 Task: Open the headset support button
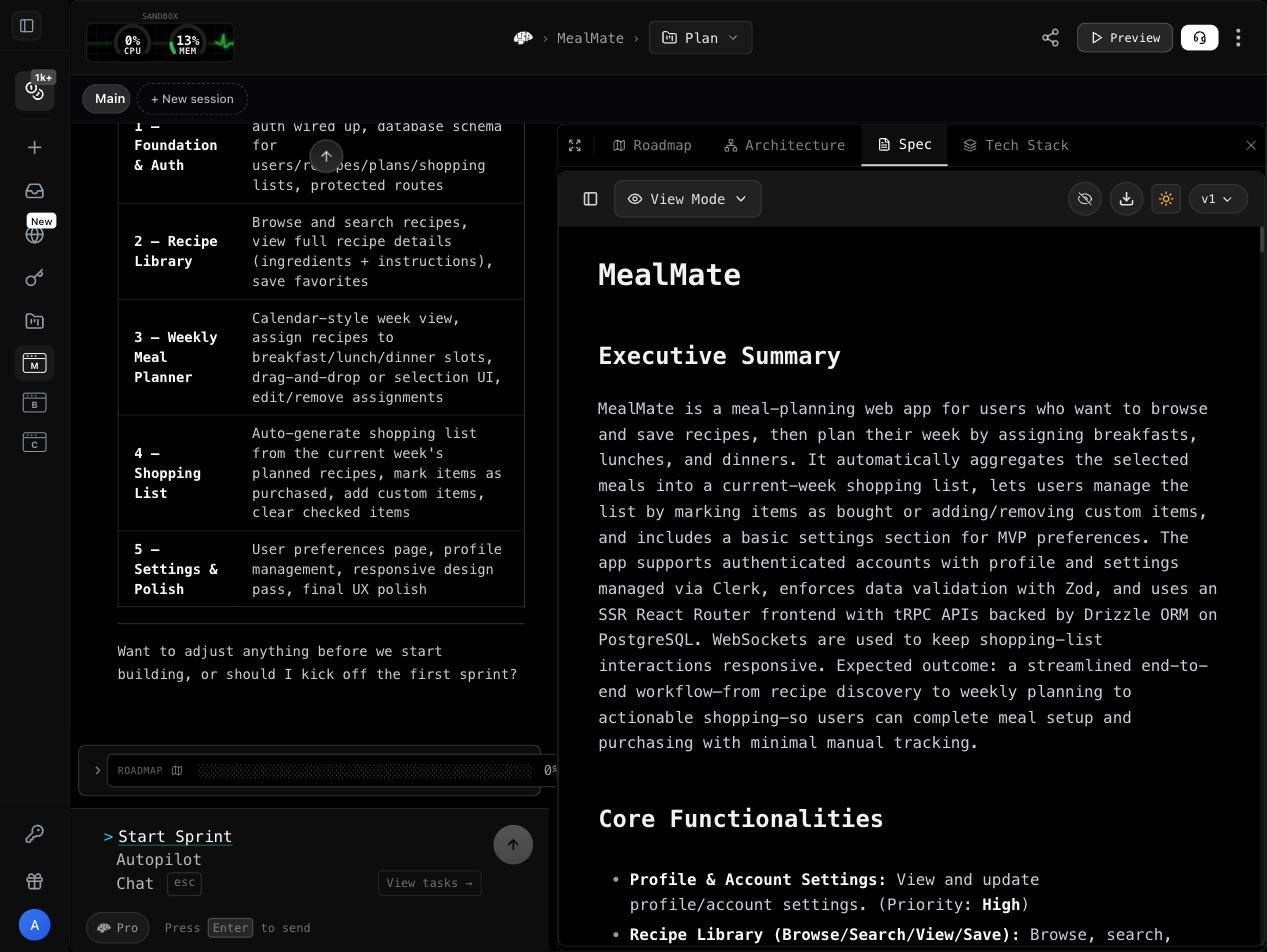[x=1199, y=38]
